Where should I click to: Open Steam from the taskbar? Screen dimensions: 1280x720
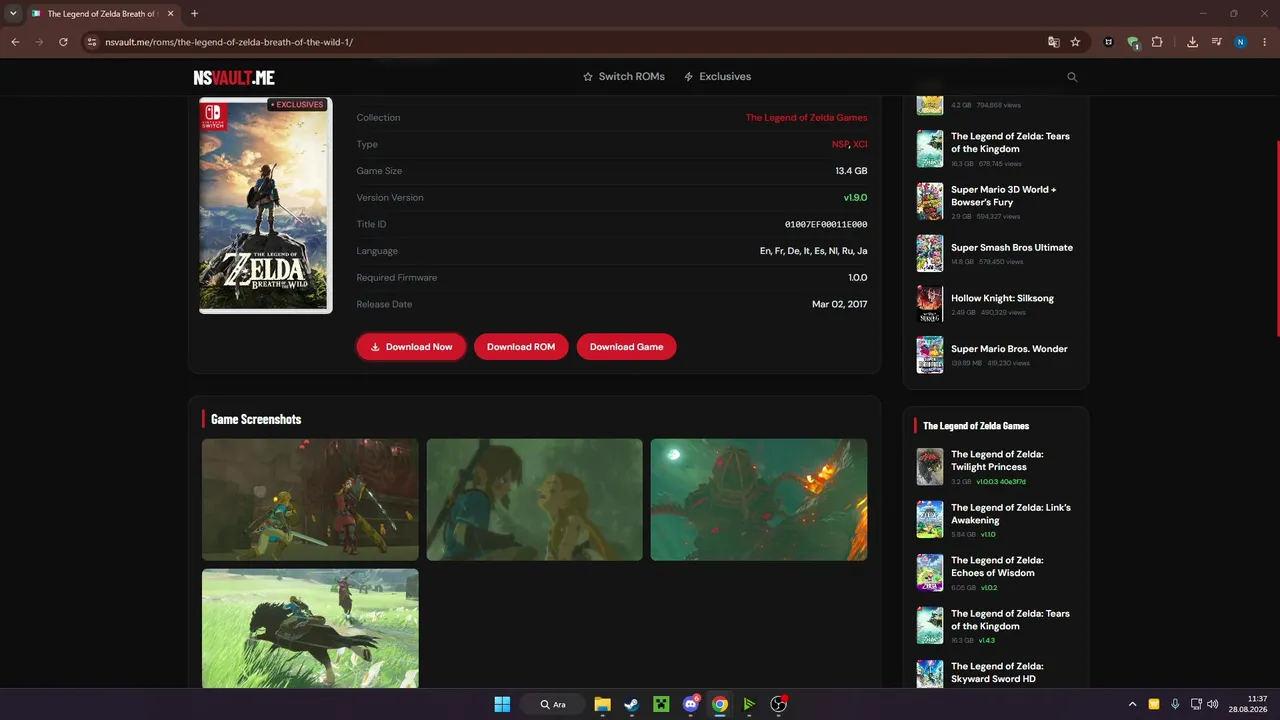click(631, 704)
